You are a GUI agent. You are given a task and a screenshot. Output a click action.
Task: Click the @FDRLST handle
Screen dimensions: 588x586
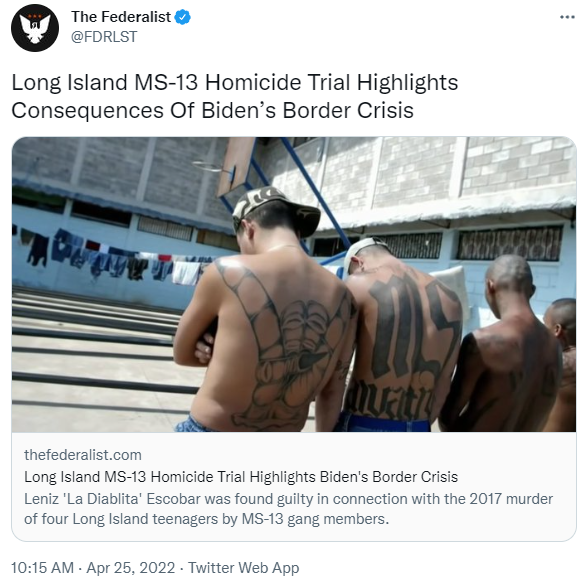point(104,37)
